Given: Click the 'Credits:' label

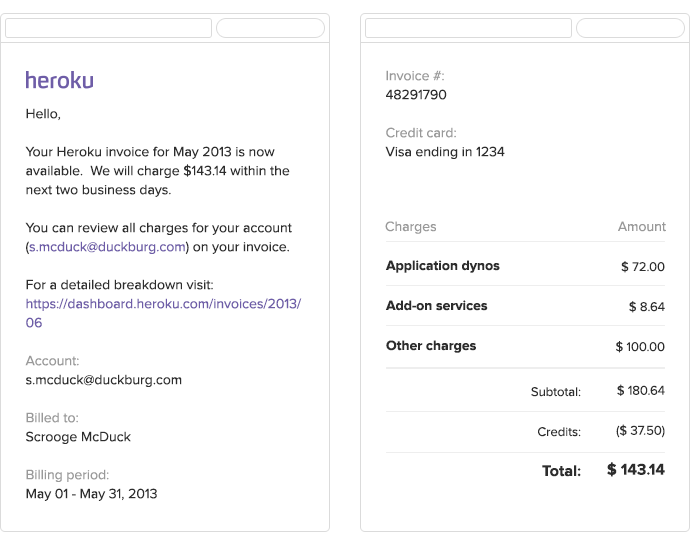Looking at the screenshot, I should [559, 432].
